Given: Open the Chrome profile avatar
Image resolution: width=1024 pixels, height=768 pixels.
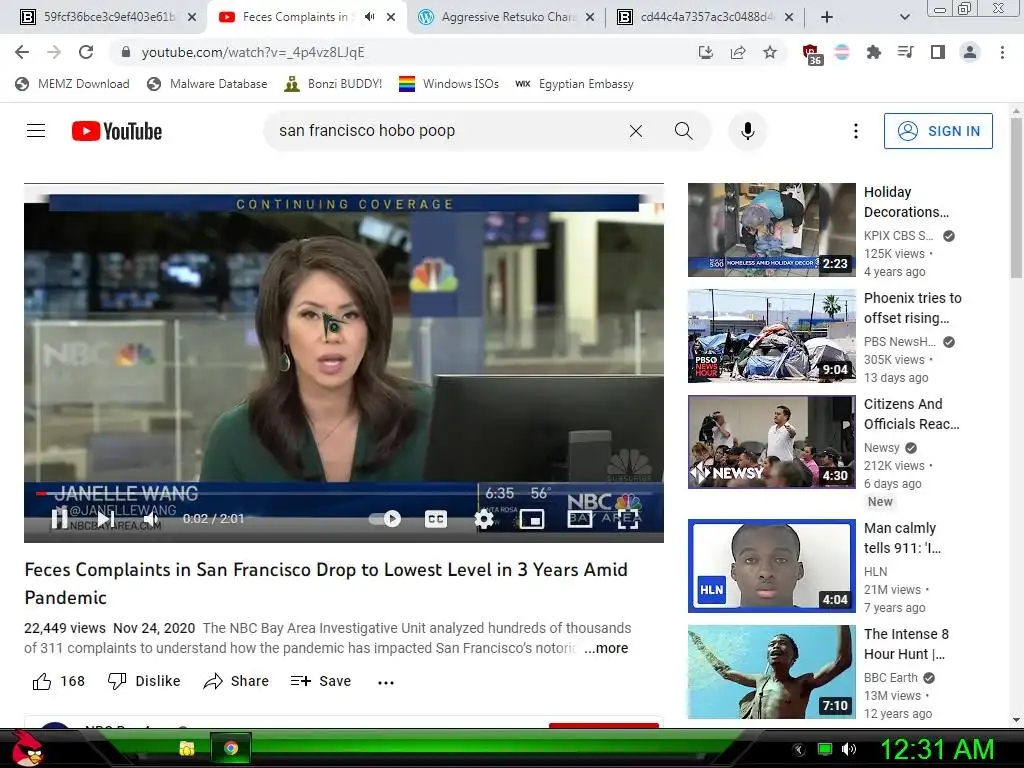Looking at the screenshot, I should (970, 52).
